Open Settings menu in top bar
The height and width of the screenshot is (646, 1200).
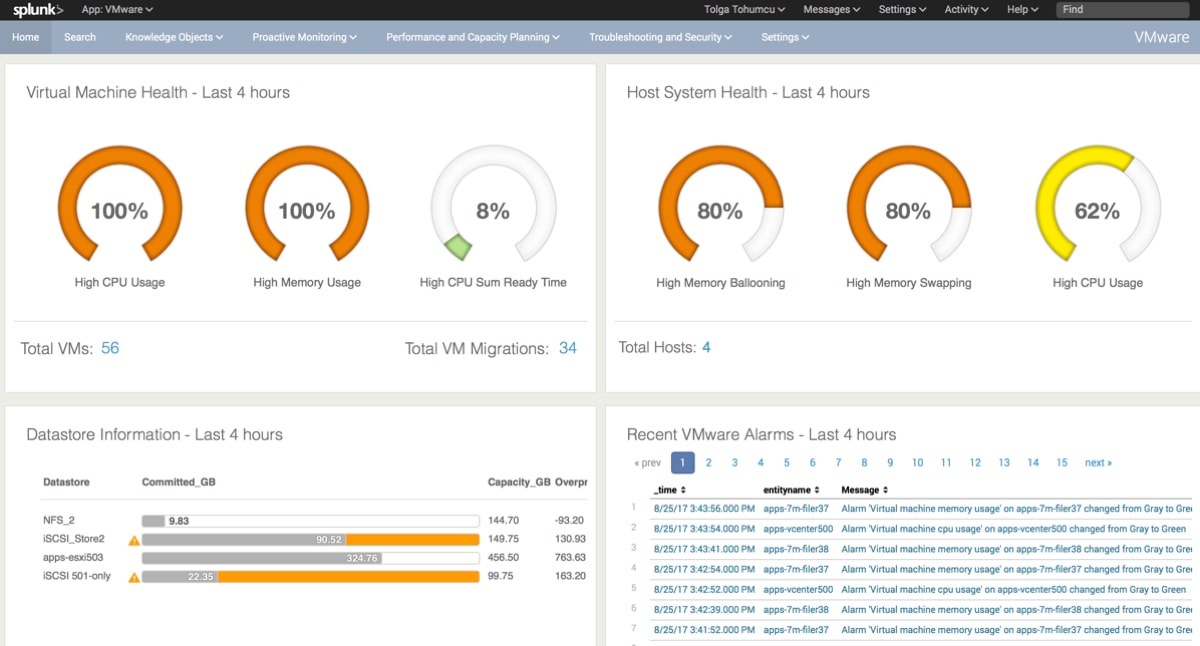pos(902,9)
